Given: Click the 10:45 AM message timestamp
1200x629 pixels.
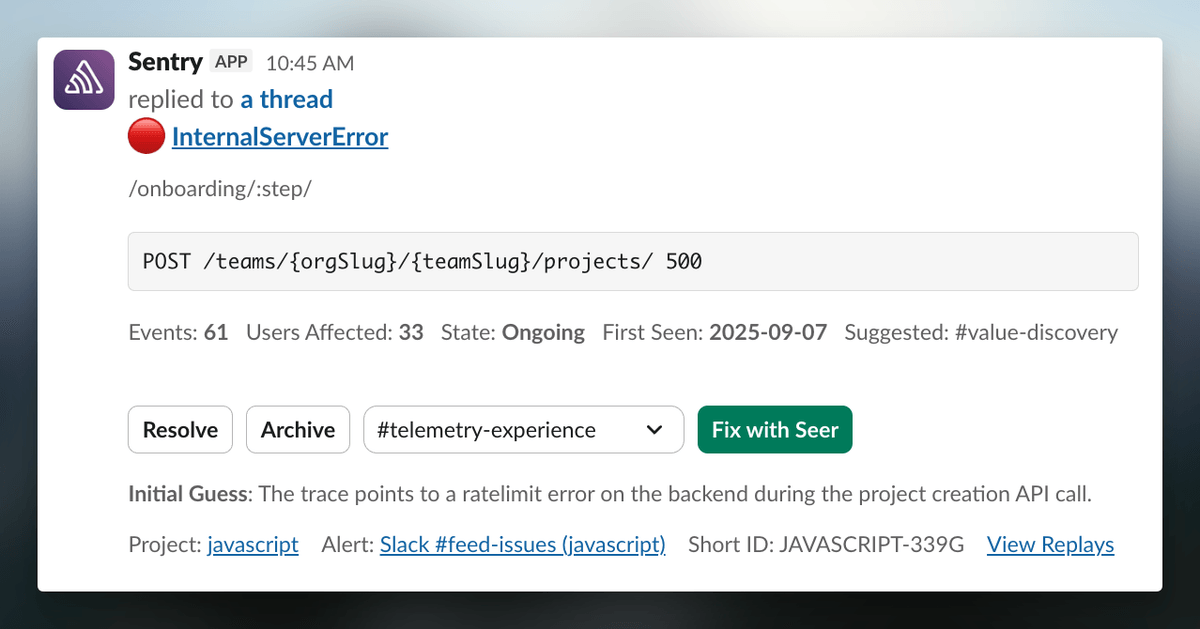Looking at the screenshot, I should click(309, 62).
